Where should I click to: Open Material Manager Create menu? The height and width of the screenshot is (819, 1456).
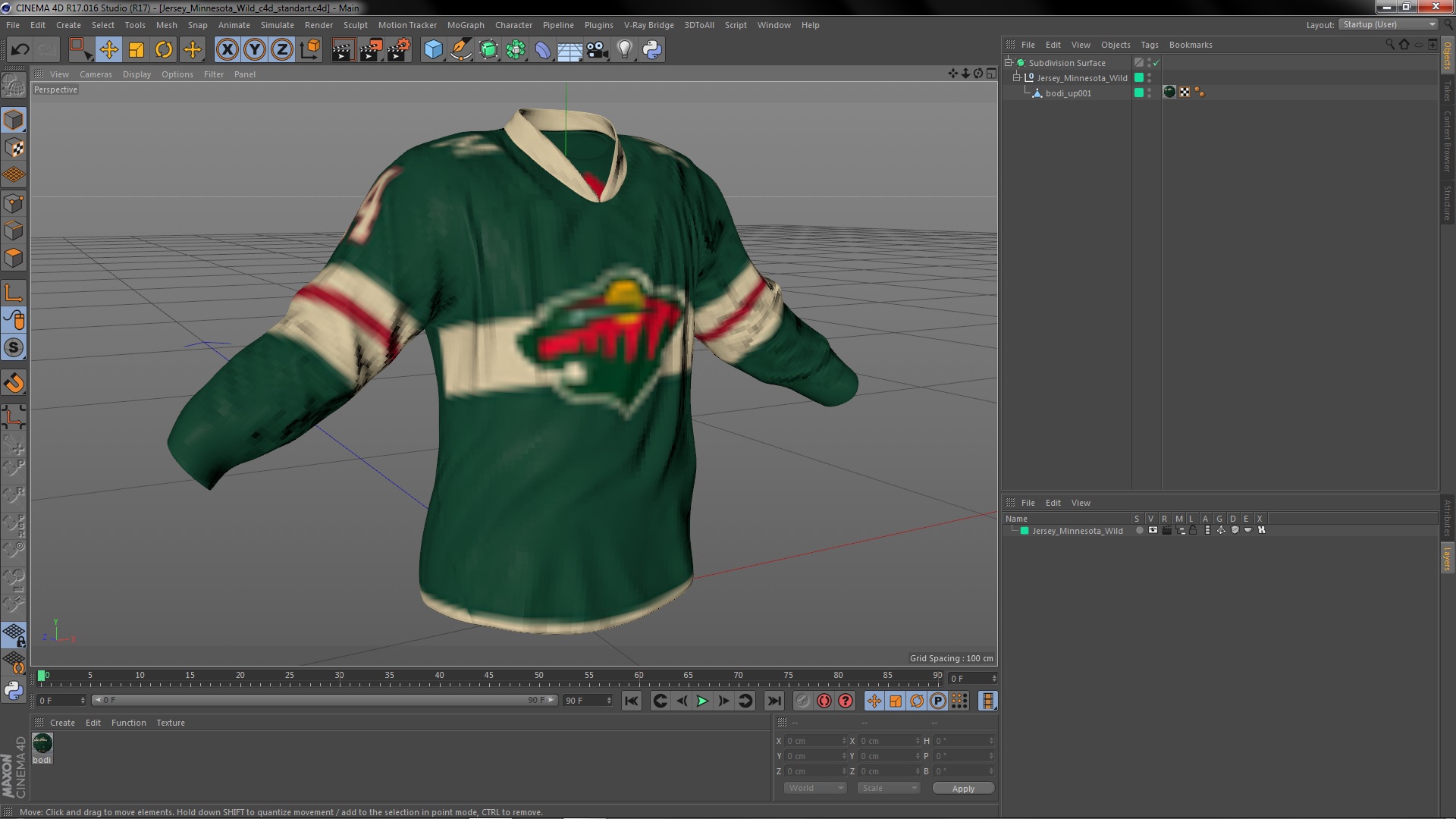(62, 723)
